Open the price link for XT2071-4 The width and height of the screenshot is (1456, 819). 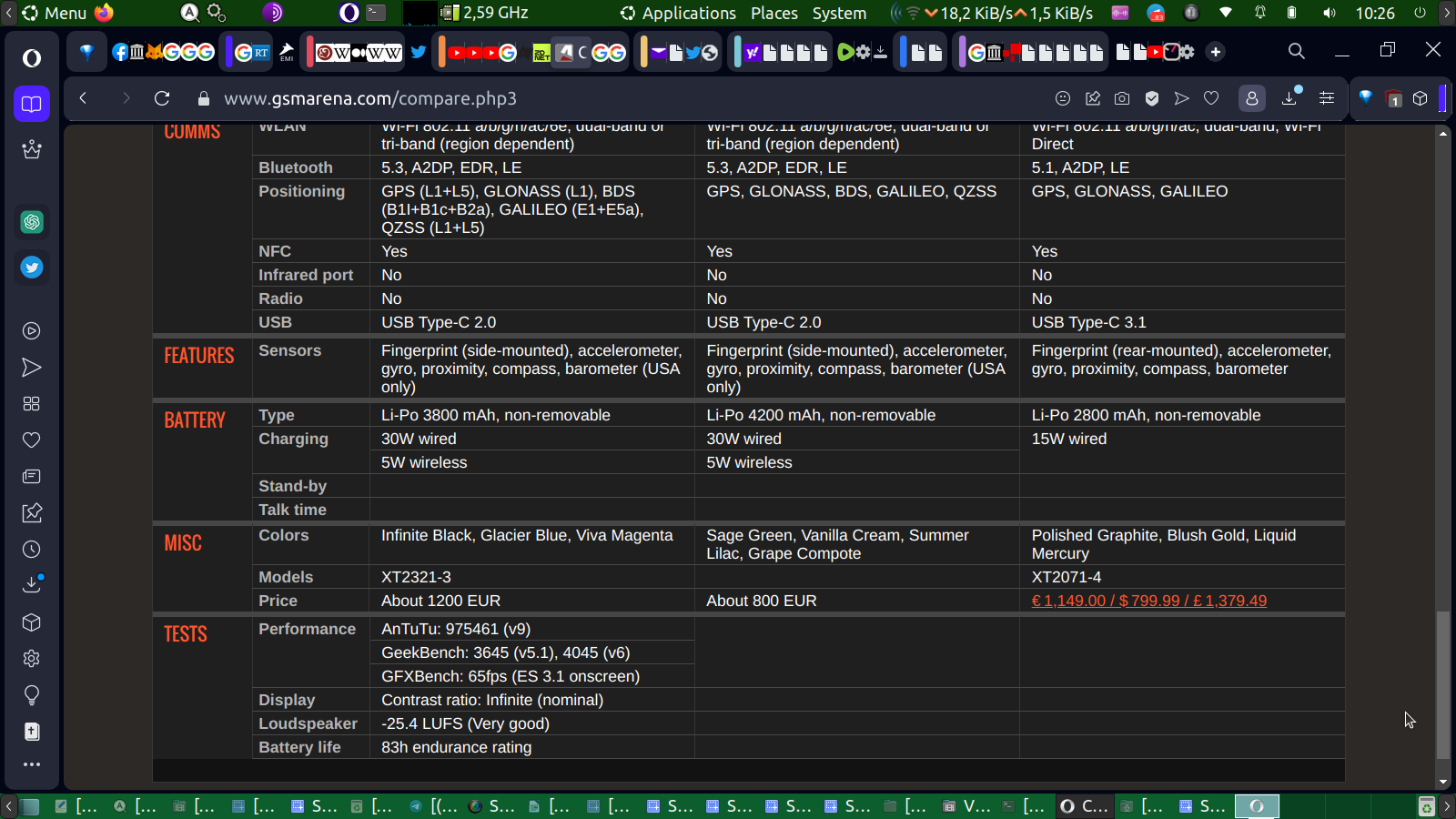1148,601
